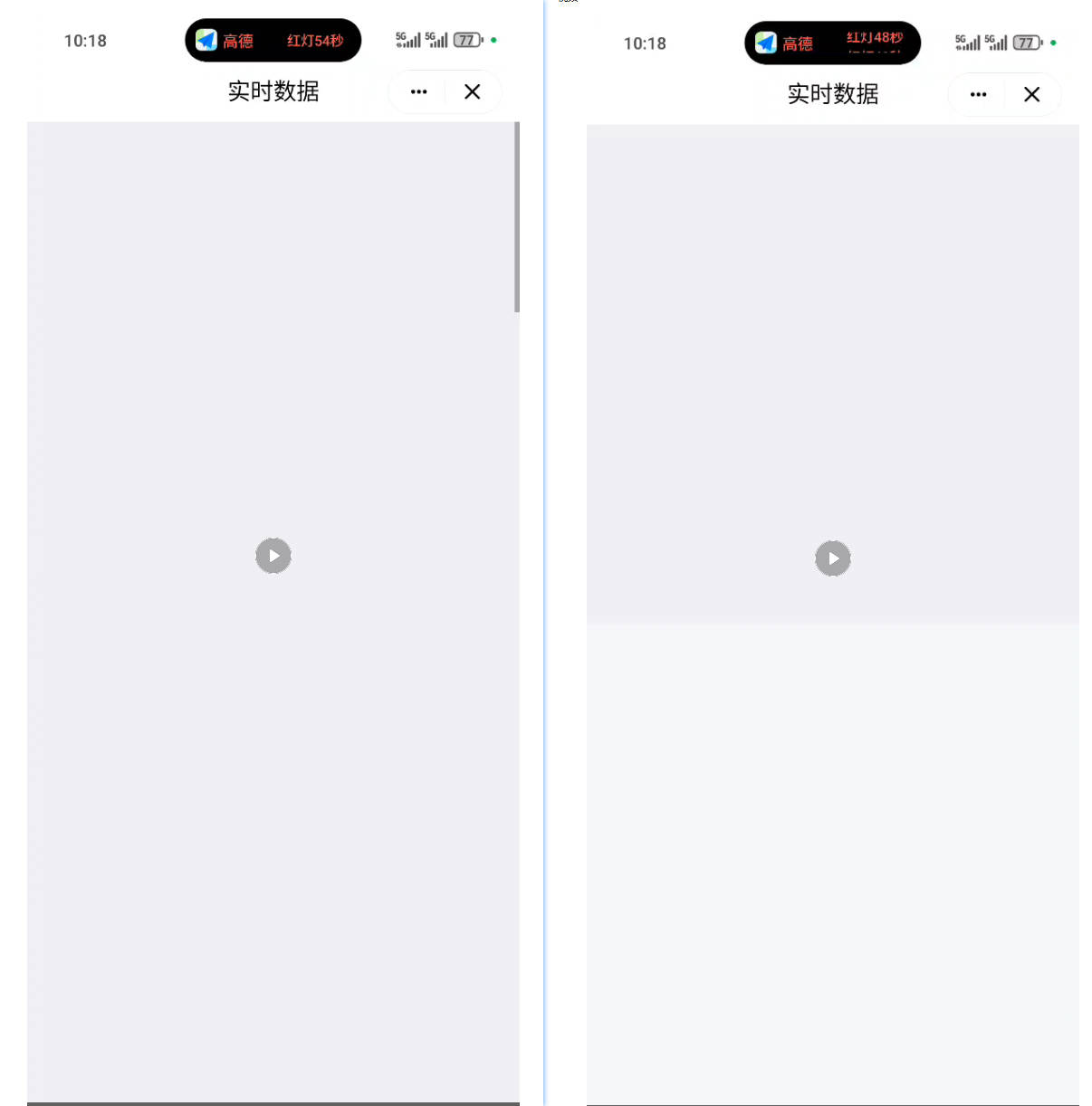Tap the 红灯48秒 countdown in the navigation pill
1092x1106 pixels.
pos(875,38)
